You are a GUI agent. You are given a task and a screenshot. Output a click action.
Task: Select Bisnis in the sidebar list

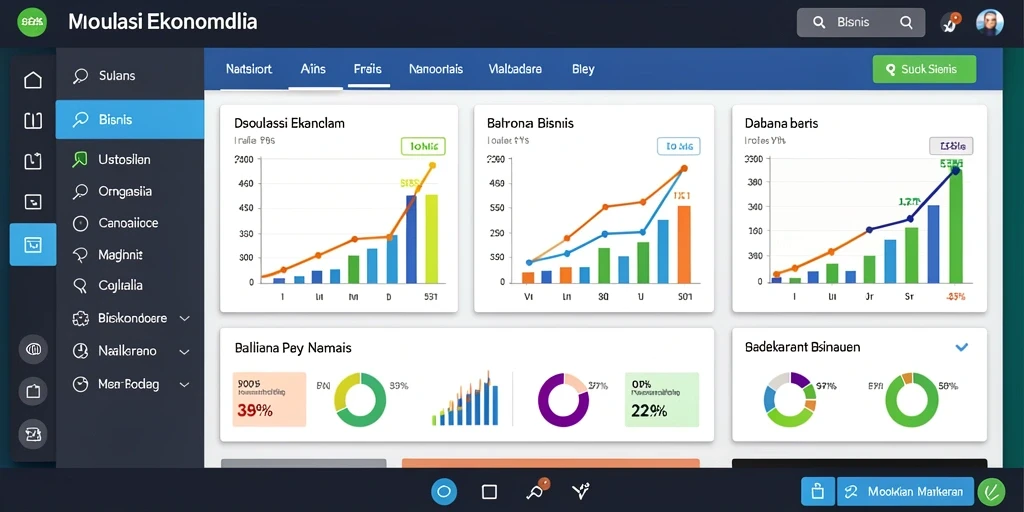pos(130,120)
